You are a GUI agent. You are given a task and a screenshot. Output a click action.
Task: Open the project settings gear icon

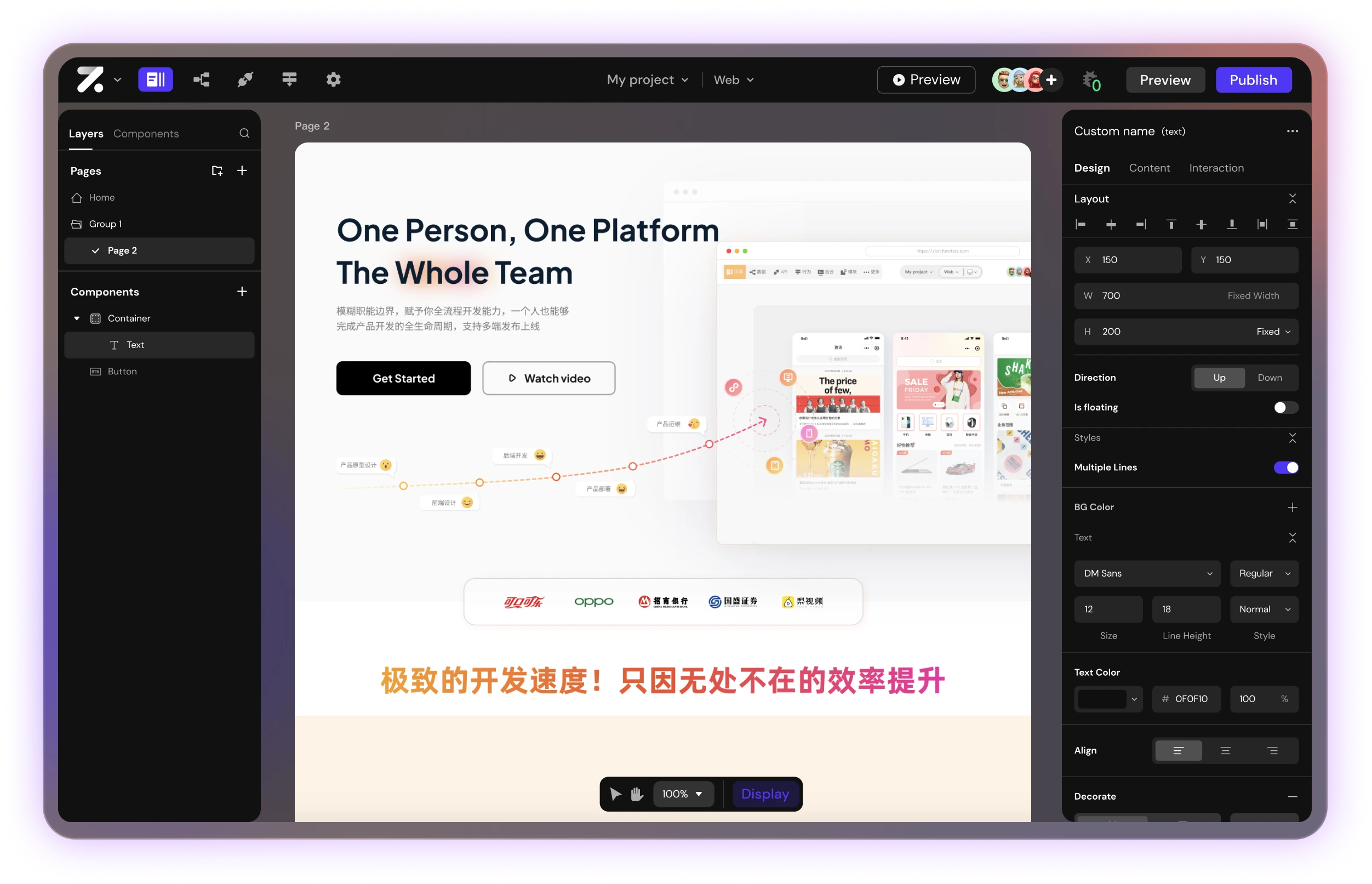coord(333,80)
